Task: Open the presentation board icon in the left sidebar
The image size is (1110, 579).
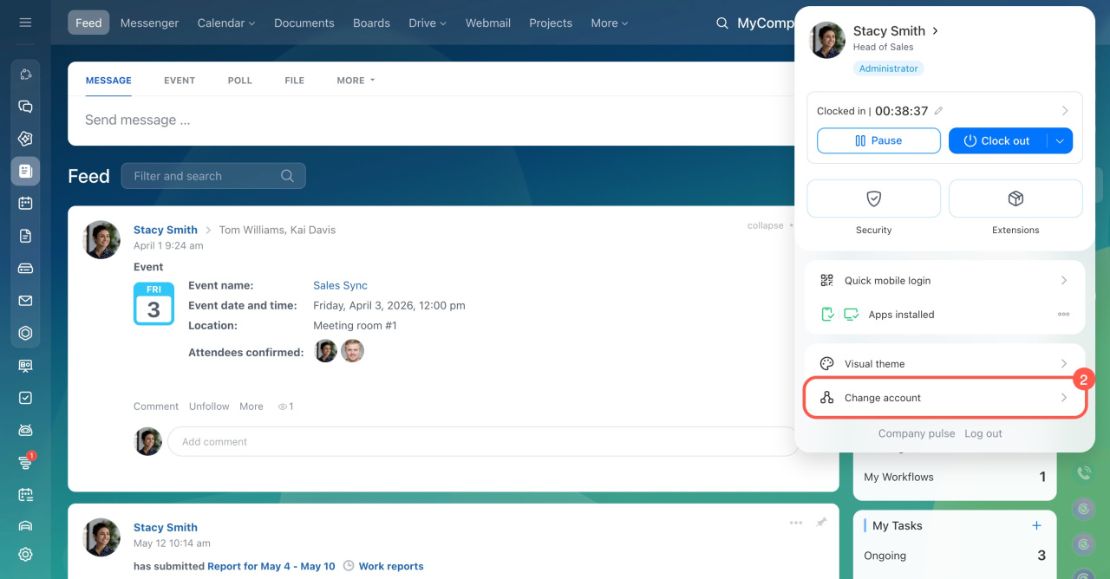Action: (x=25, y=365)
